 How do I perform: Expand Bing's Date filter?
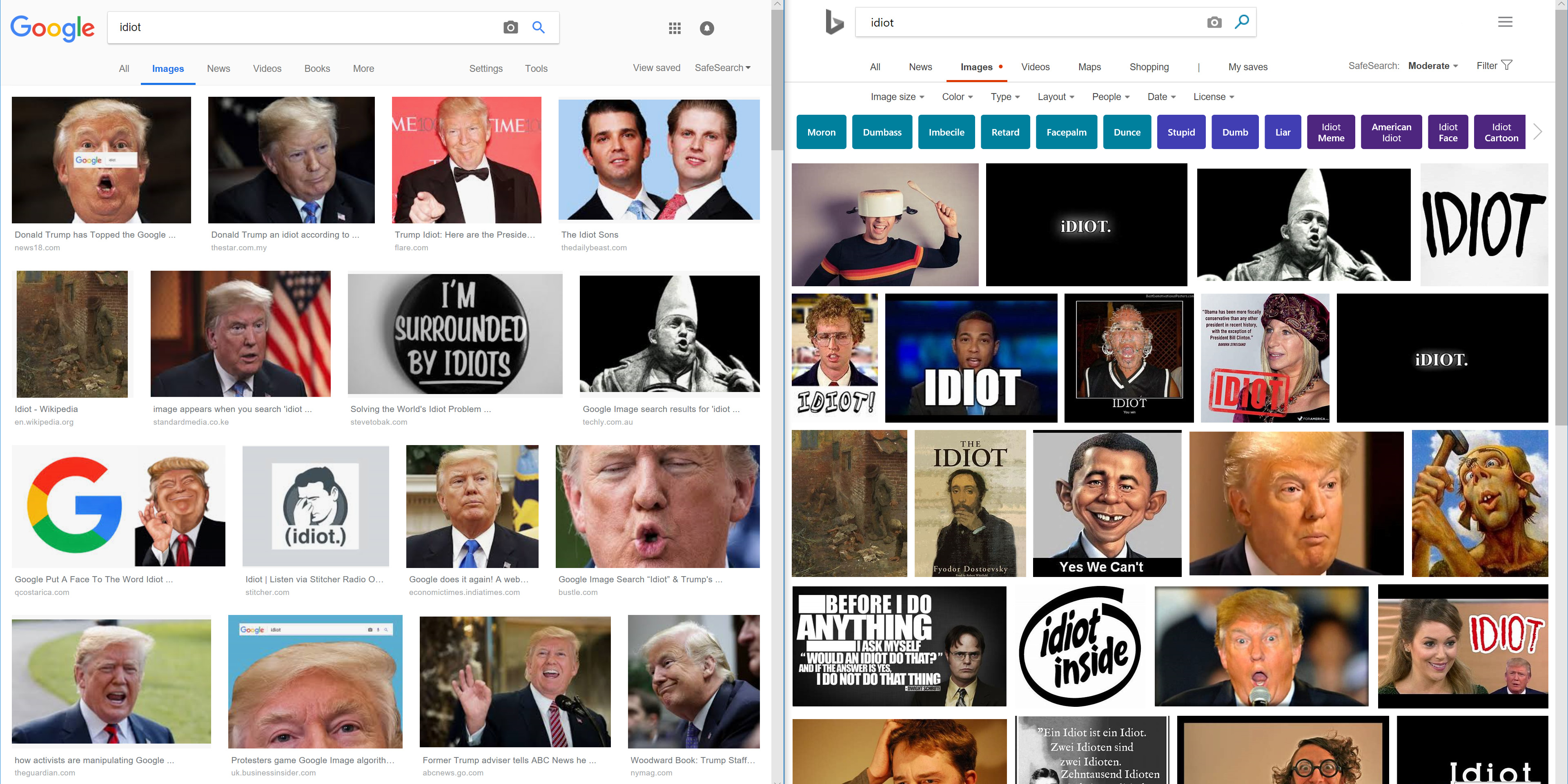click(x=1161, y=97)
